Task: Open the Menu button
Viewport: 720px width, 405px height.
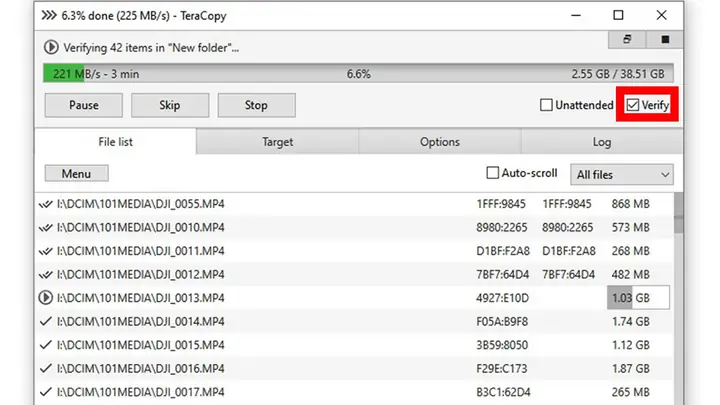Action: tap(77, 174)
